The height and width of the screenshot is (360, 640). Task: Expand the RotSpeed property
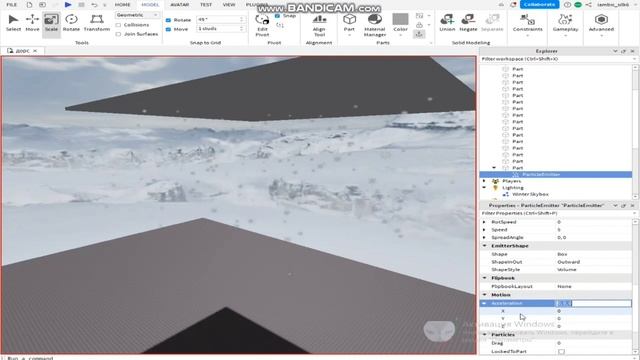pos(484,222)
